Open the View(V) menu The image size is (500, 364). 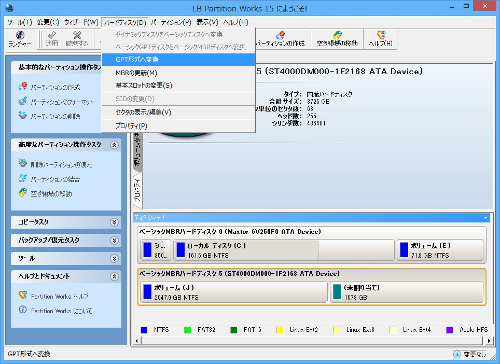207,22
